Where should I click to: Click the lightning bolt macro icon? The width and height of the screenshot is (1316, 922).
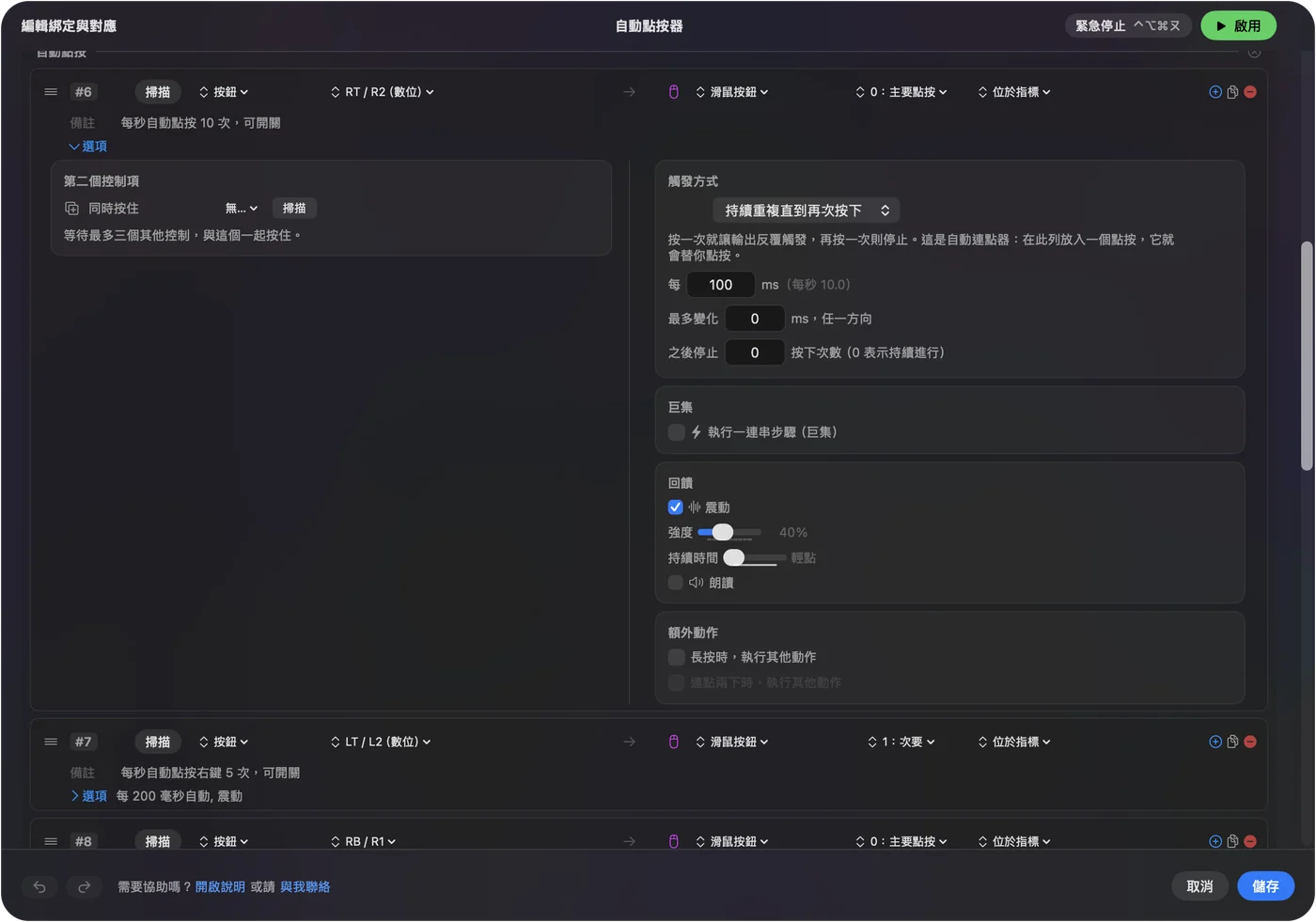(x=697, y=432)
